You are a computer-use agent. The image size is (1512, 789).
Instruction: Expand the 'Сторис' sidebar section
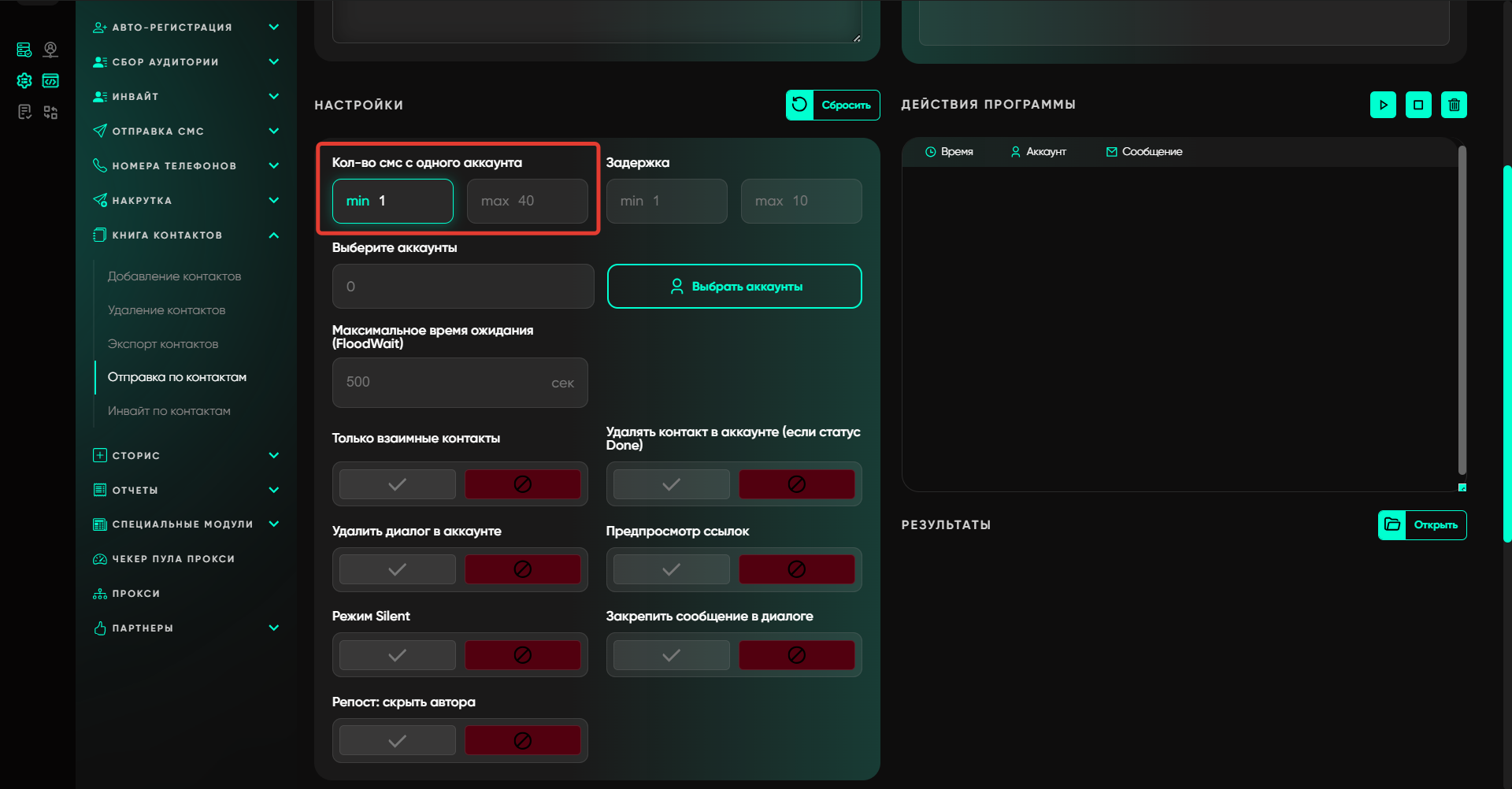coord(273,456)
